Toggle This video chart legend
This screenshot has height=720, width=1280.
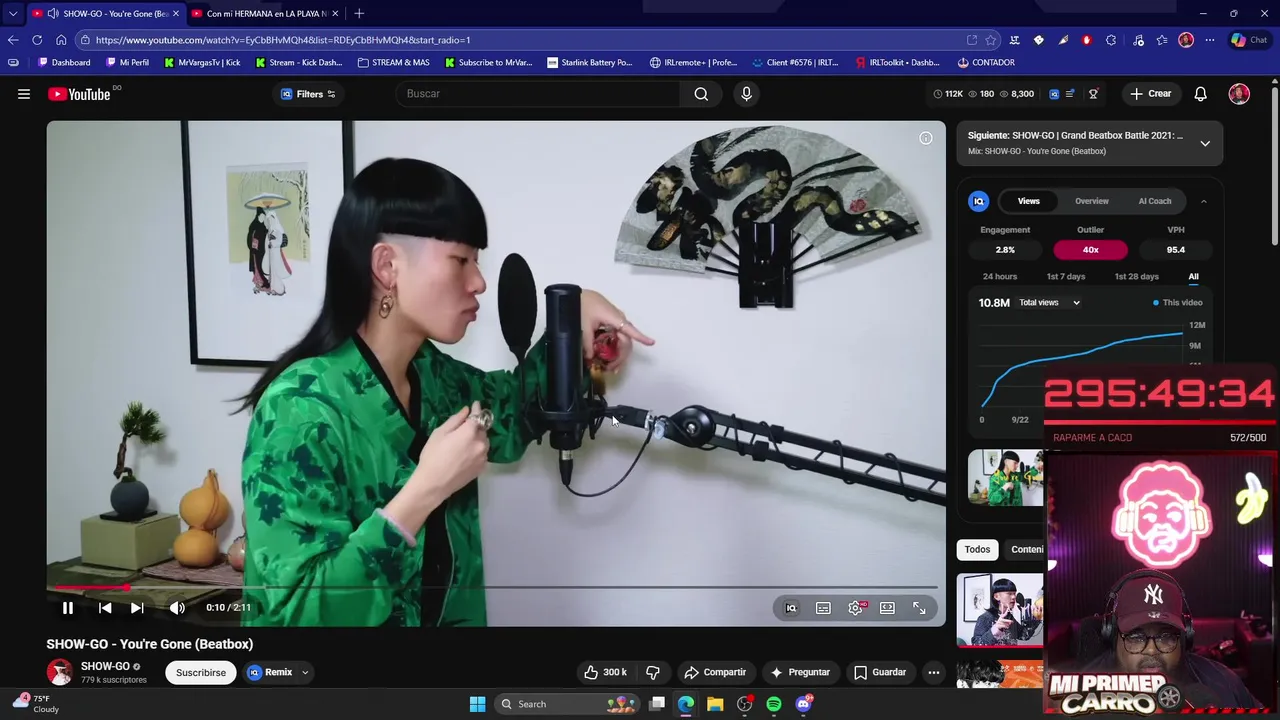(x=1177, y=303)
